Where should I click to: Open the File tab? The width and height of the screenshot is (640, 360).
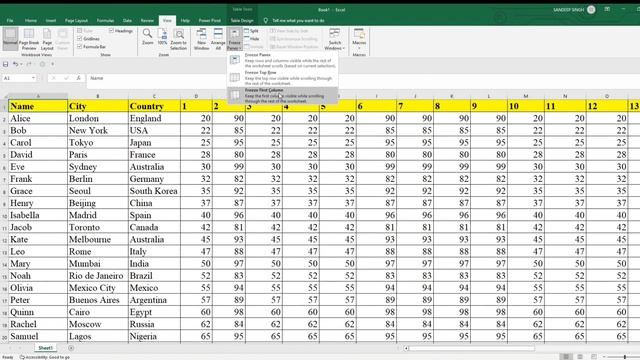[10, 20]
